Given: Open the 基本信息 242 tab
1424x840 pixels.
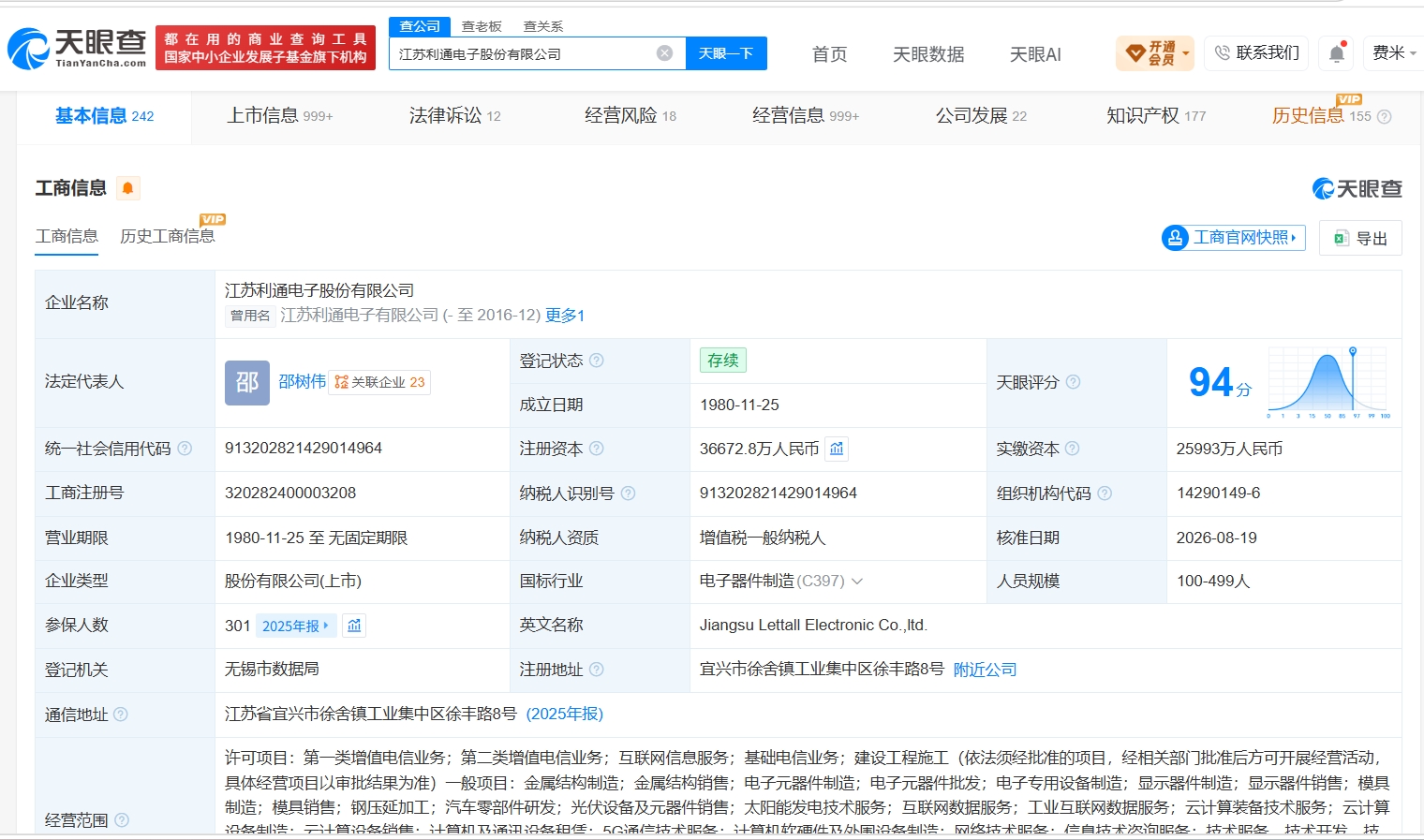Looking at the screenshot, I should click(x=104, y=116).
